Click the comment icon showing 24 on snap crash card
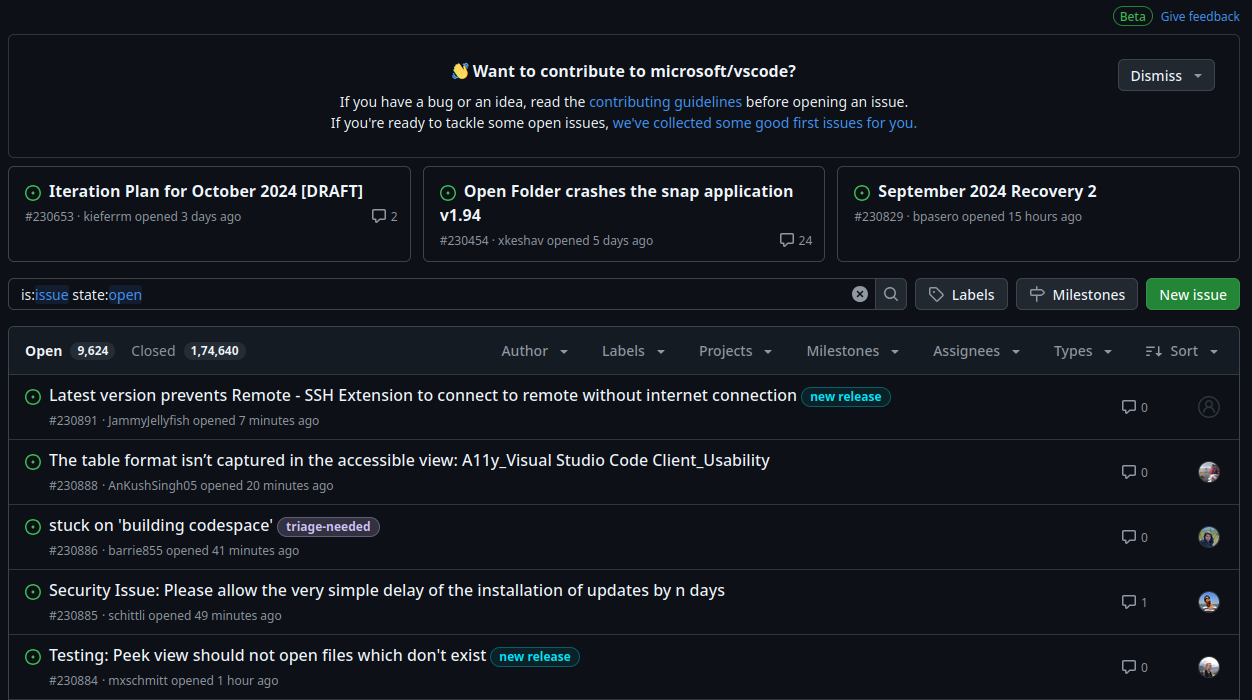The width and height of the screenshot is (1252, 700). [x=787, y=239]
